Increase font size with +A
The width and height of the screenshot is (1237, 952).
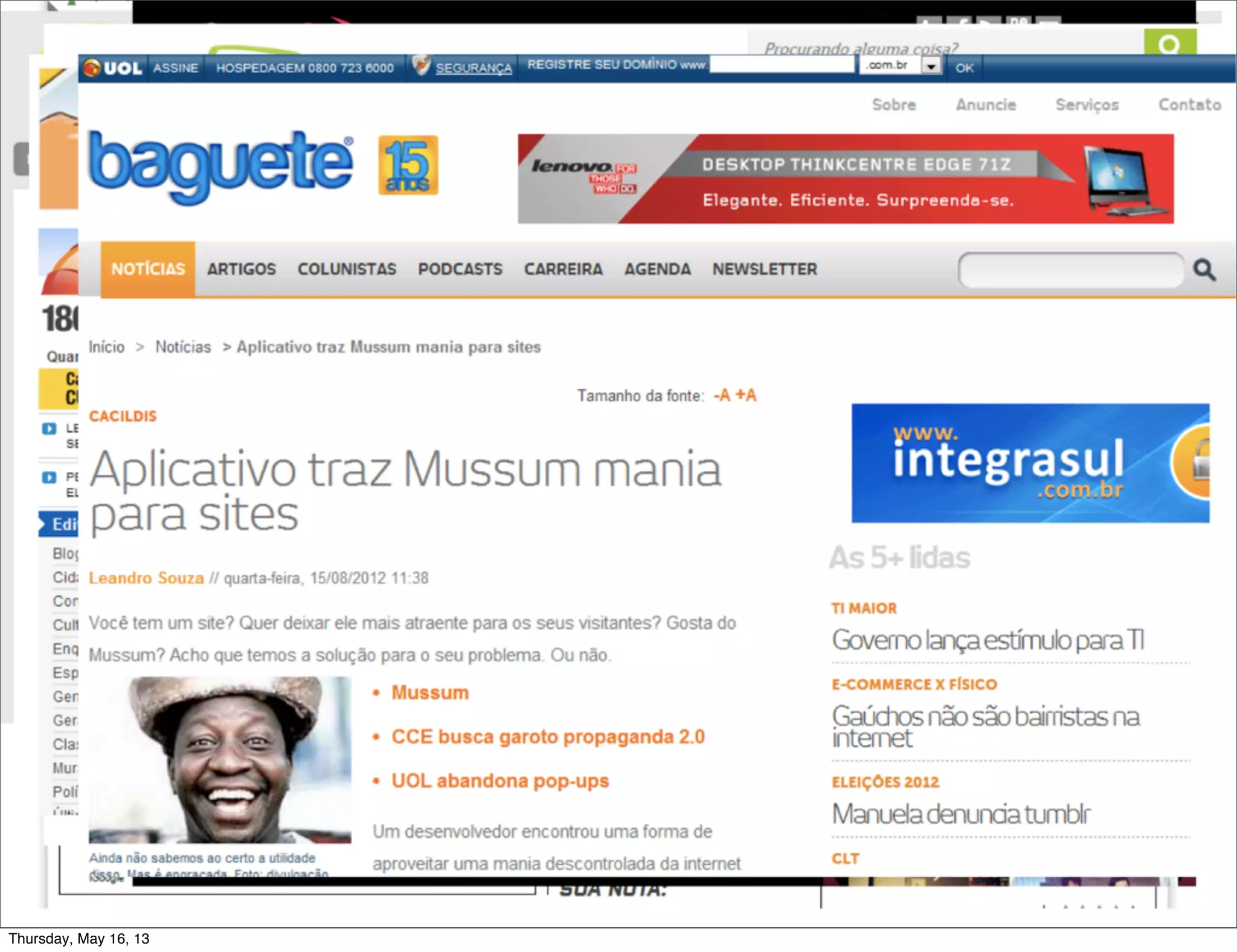(x=747, y=396)
